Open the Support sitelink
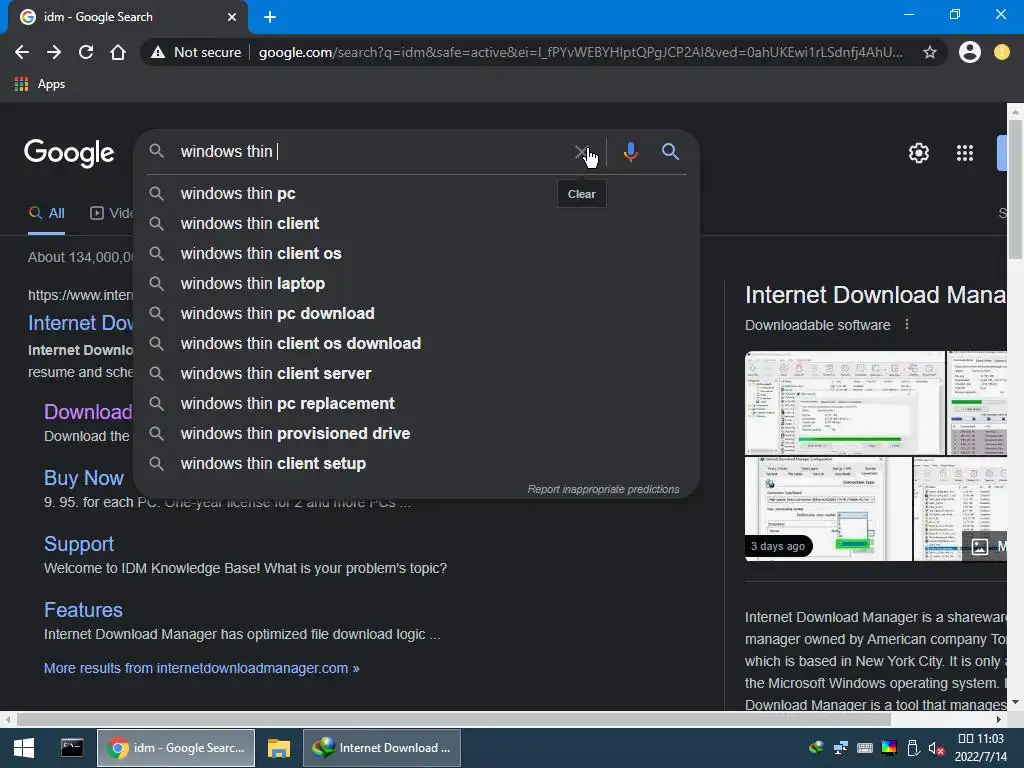1024x768 pixels. [79, 544]
